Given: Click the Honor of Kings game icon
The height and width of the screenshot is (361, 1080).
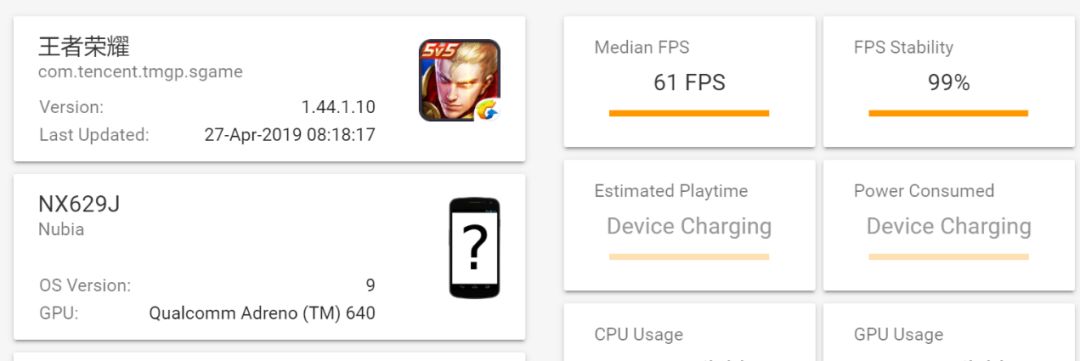Looking at the screenshot, I should pos(459,80).
